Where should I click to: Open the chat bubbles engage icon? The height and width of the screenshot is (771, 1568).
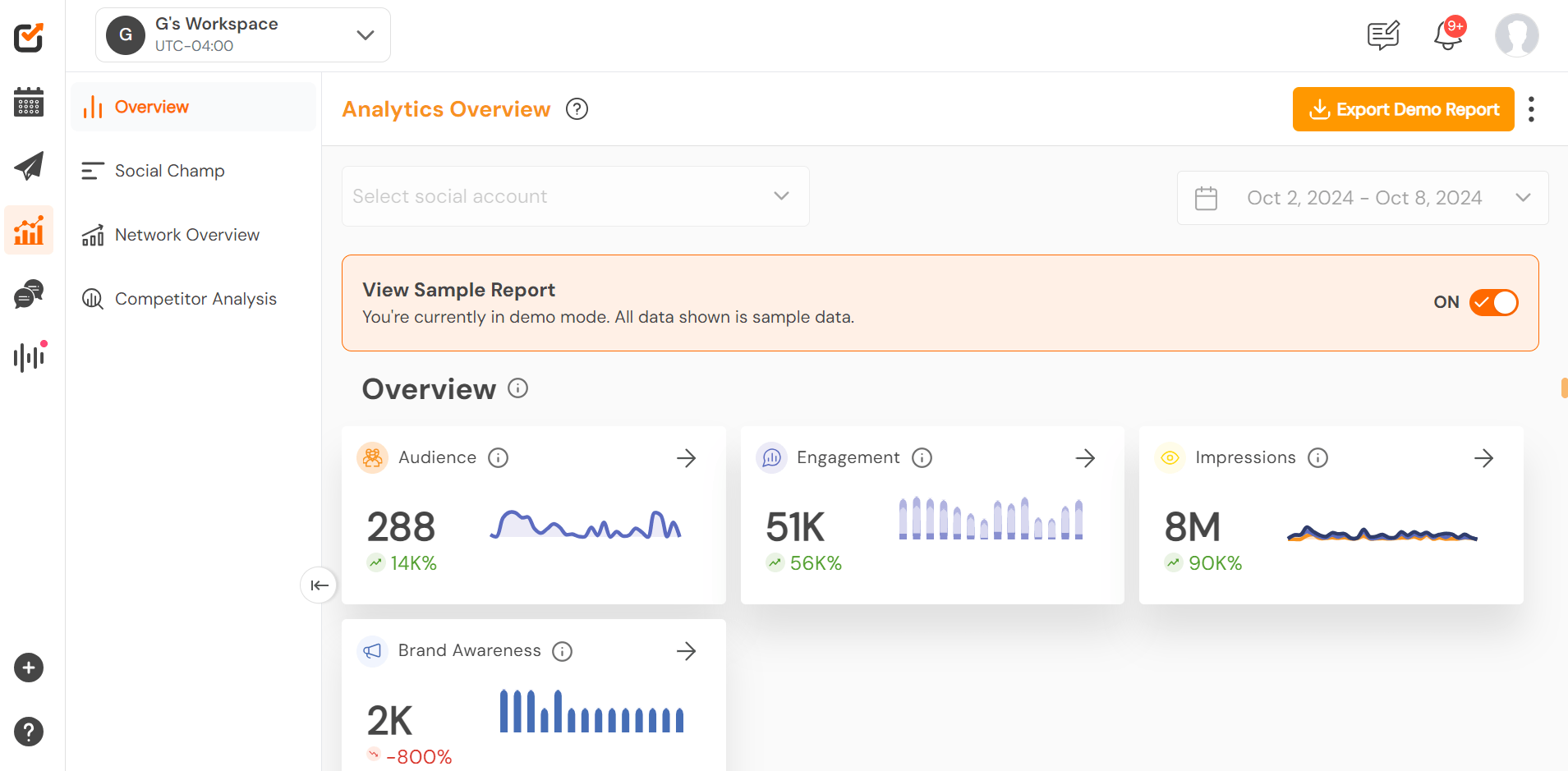[x=29, y=294]
